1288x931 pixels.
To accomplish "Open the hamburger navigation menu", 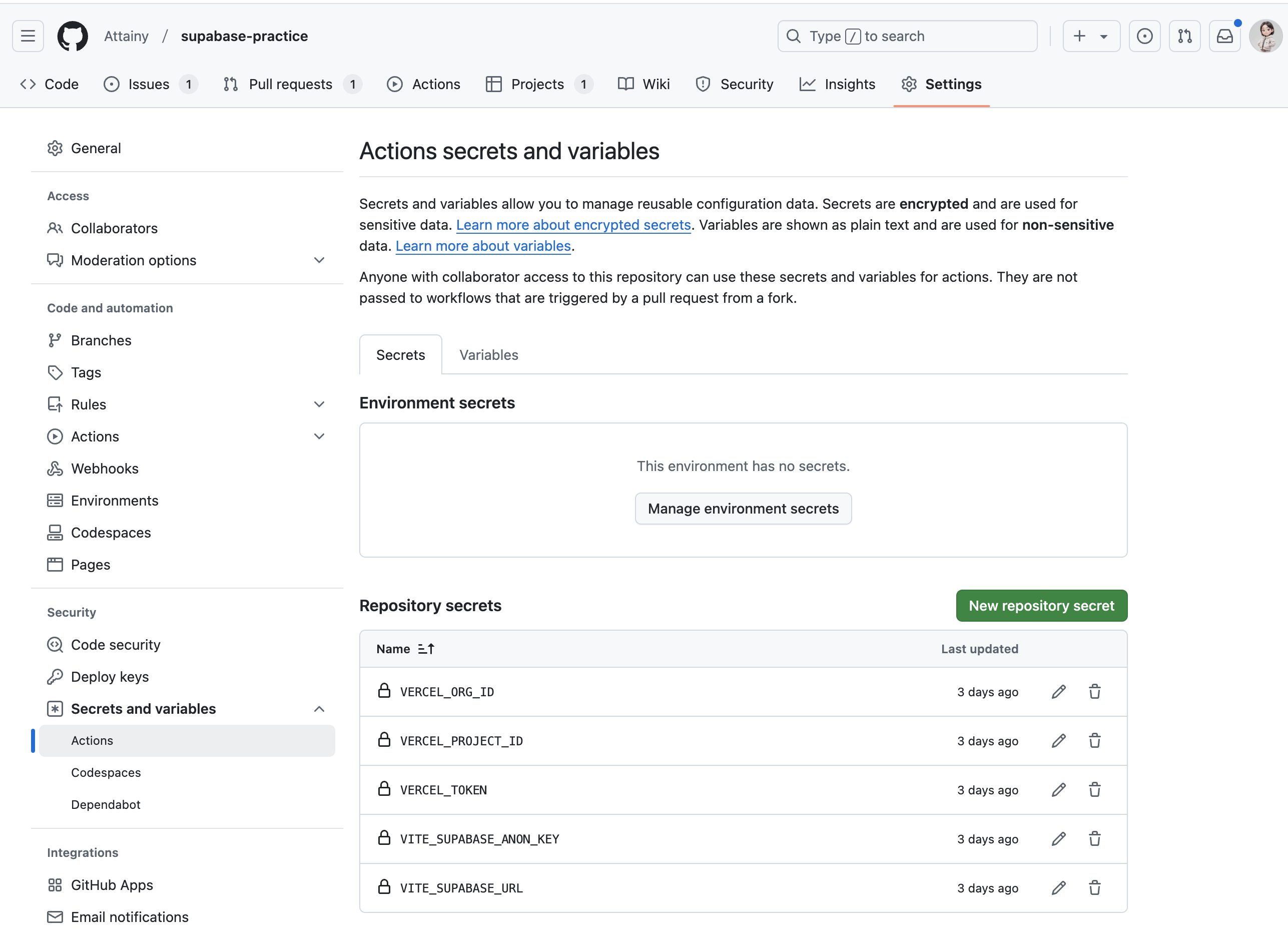I will 28,37.
